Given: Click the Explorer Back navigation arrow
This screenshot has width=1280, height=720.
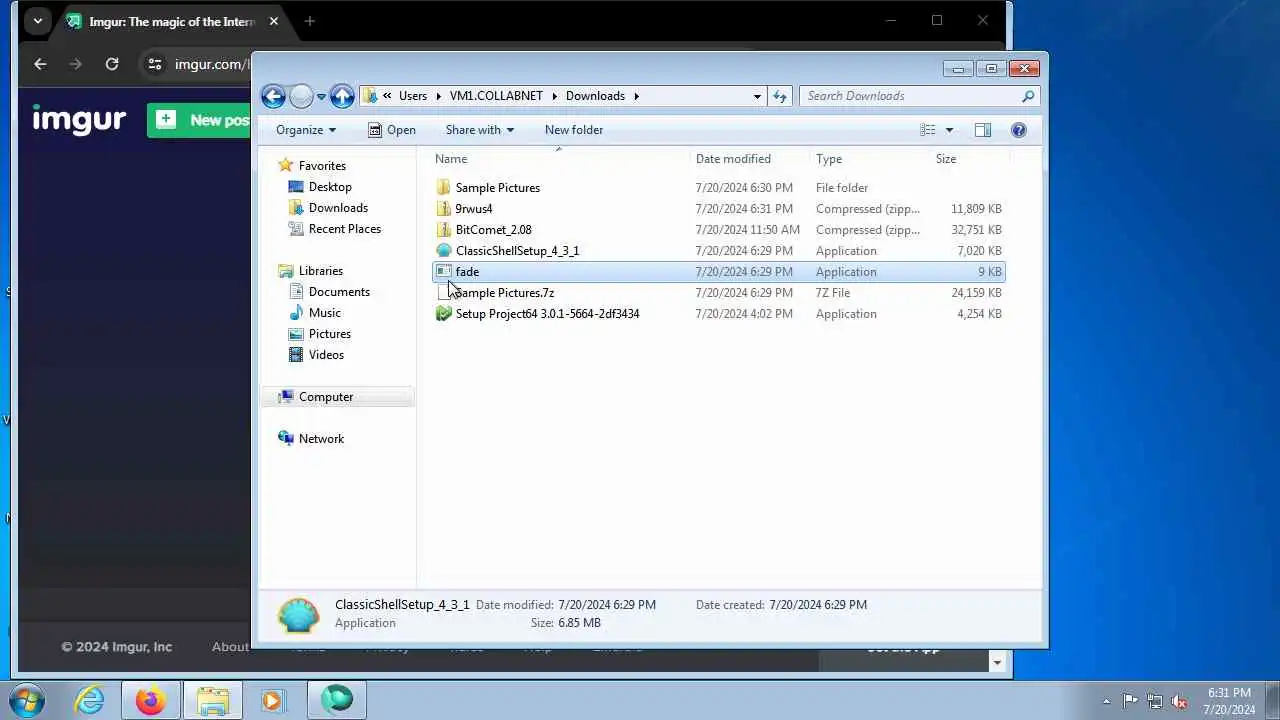Looking at the screenshot, I should point(273,96).
